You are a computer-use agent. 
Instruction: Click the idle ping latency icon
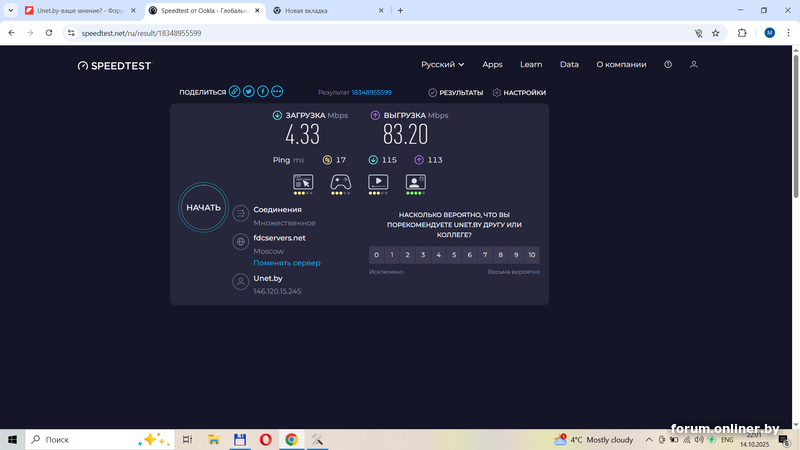pos(327,160)
